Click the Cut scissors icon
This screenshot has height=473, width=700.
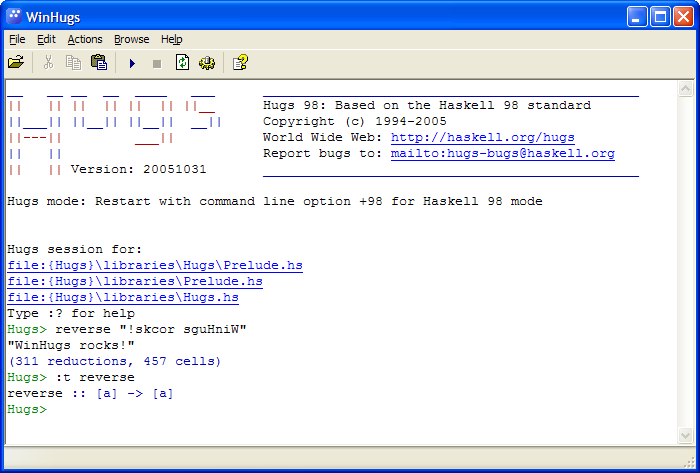coord(49,62)
